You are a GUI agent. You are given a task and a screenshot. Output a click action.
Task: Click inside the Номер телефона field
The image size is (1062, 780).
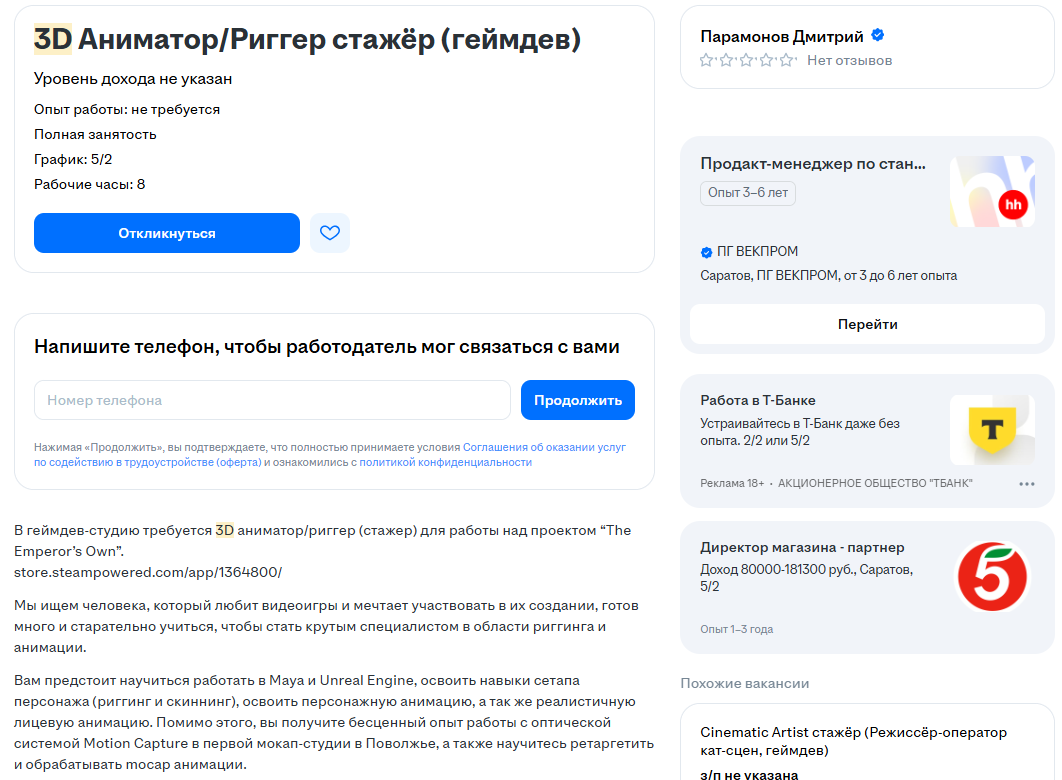tap(270, 399)
